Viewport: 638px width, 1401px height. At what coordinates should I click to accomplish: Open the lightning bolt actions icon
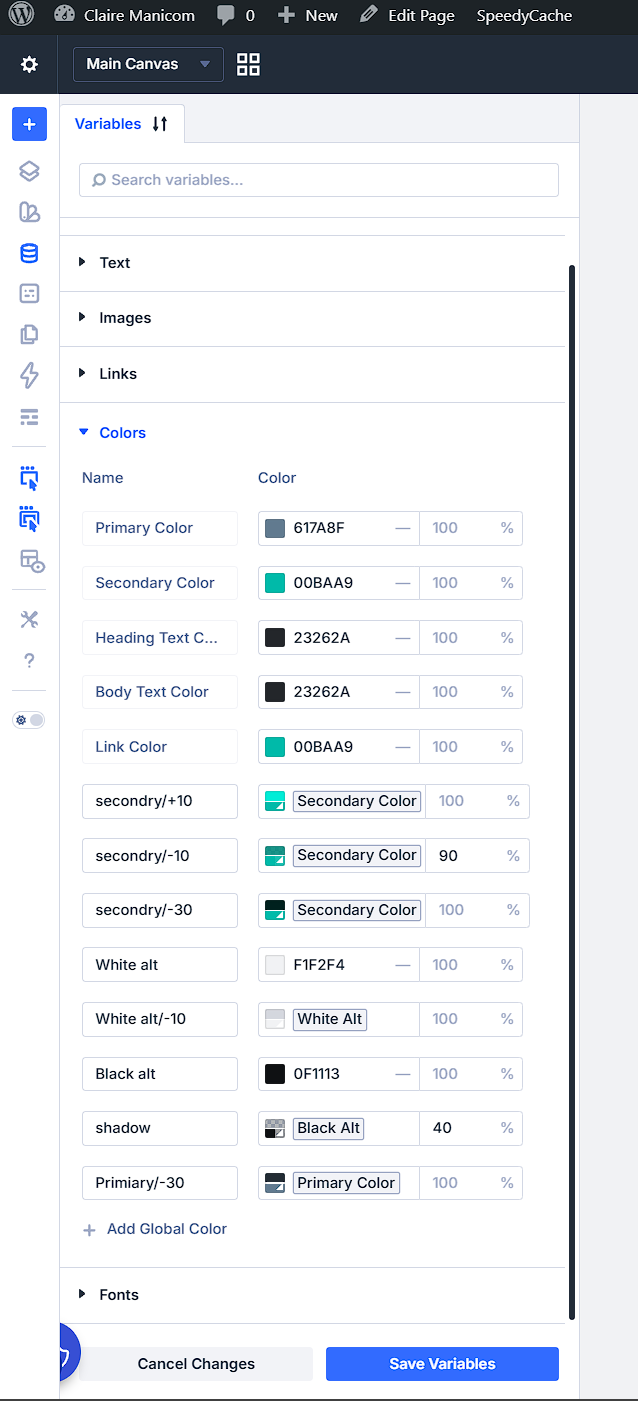click(x=29, y=375)
